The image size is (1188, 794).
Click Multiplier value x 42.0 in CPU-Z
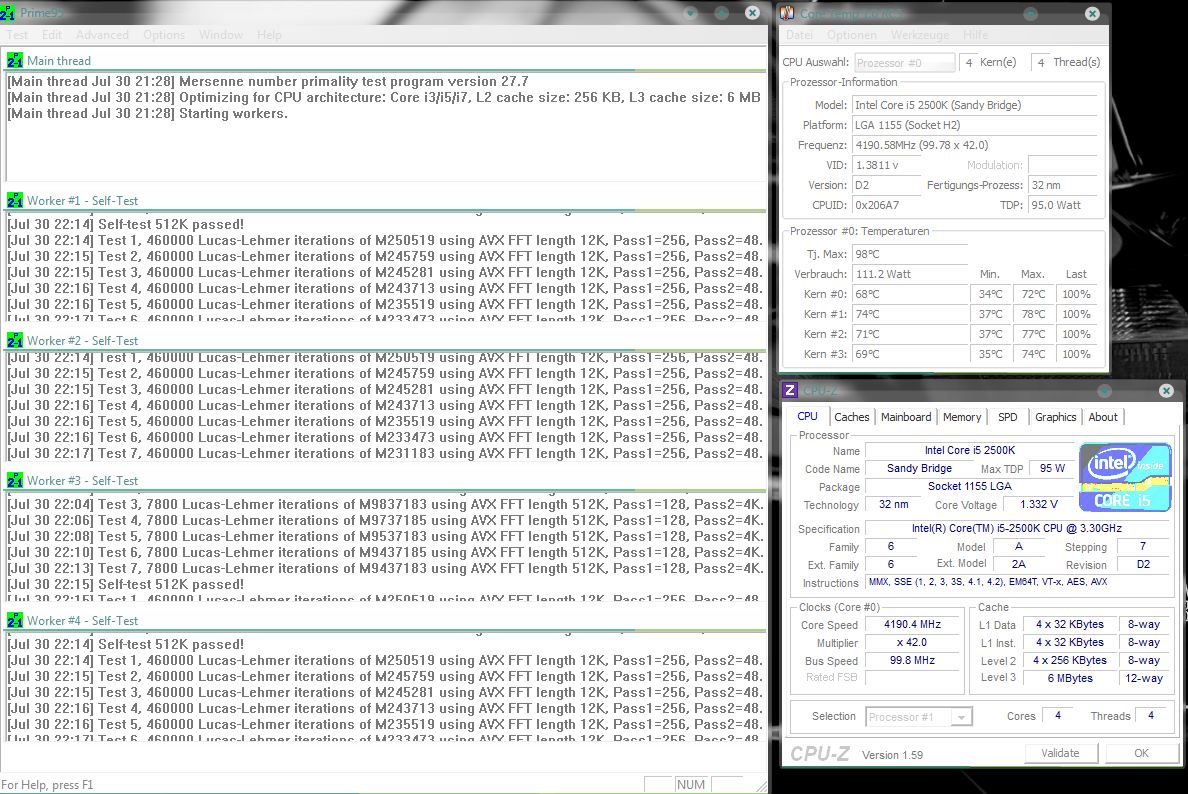(x=912, y=642)
